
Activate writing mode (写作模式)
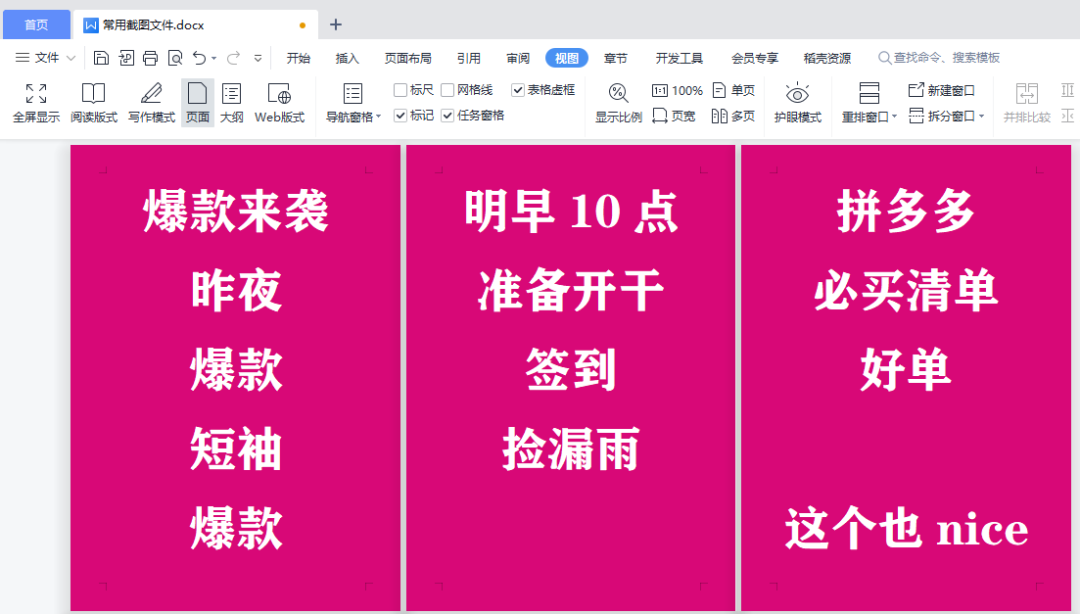pyautogui.click(x=152, y=103)
